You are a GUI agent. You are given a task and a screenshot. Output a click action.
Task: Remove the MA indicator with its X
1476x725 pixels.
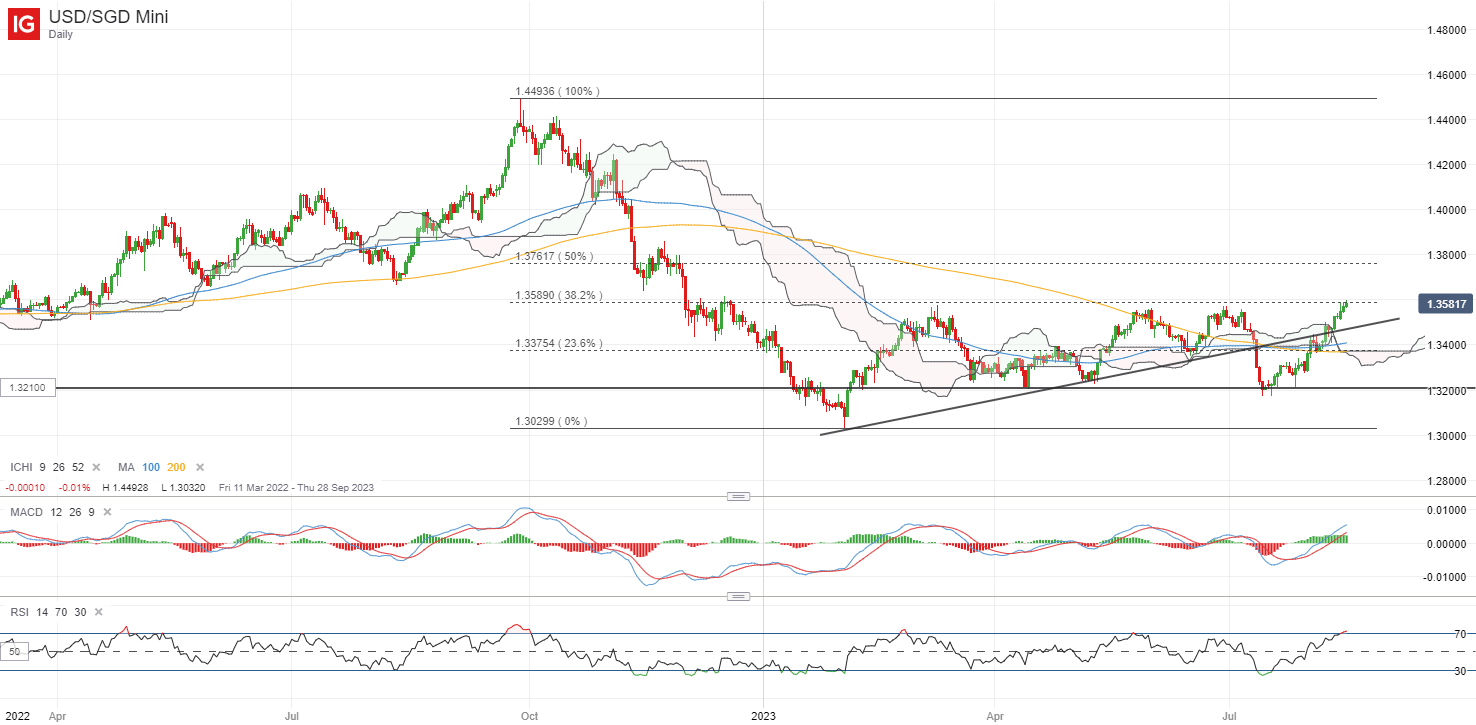200,467
